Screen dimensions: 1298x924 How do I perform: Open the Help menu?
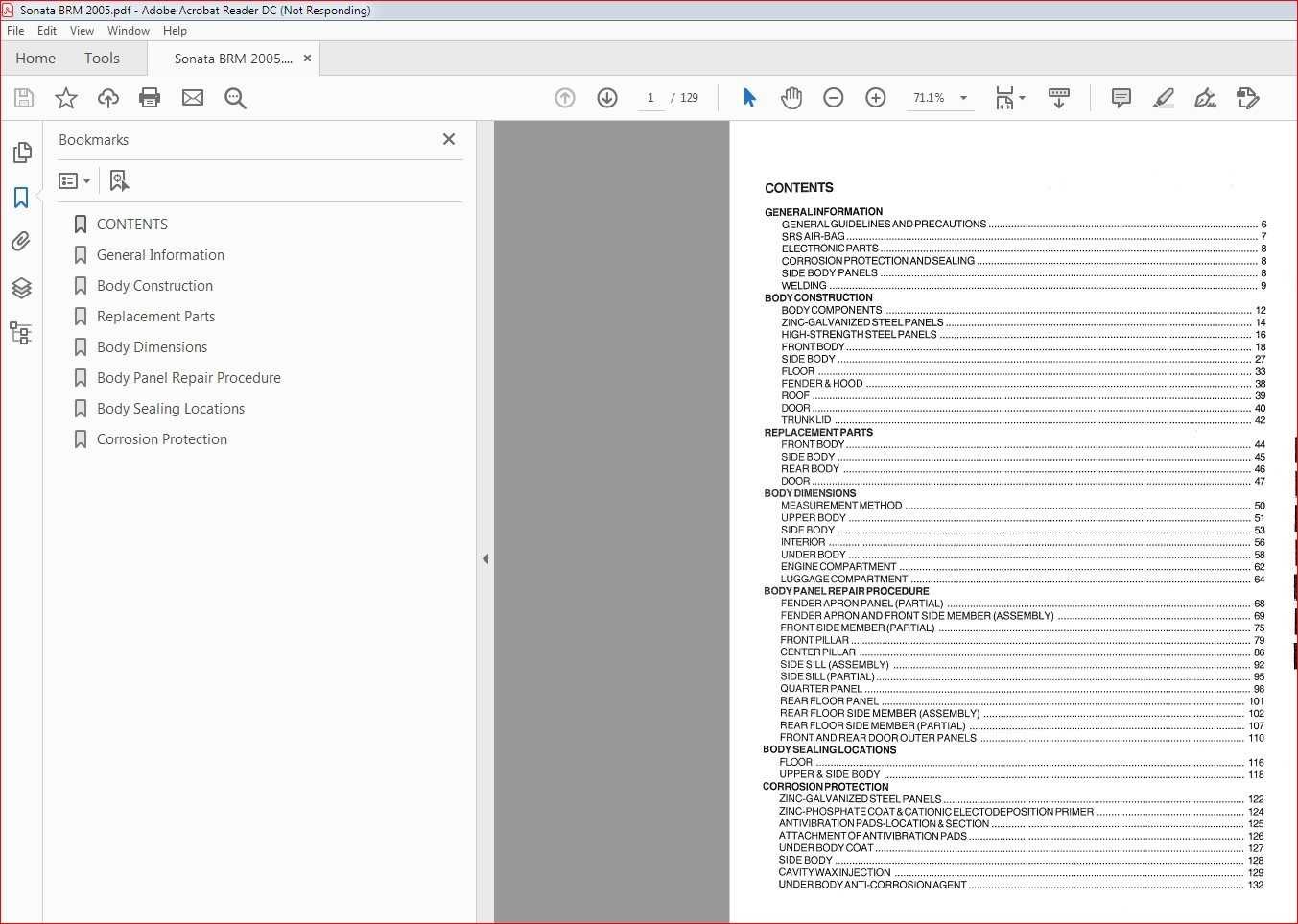pyautogui.click(x=175, y=31)
